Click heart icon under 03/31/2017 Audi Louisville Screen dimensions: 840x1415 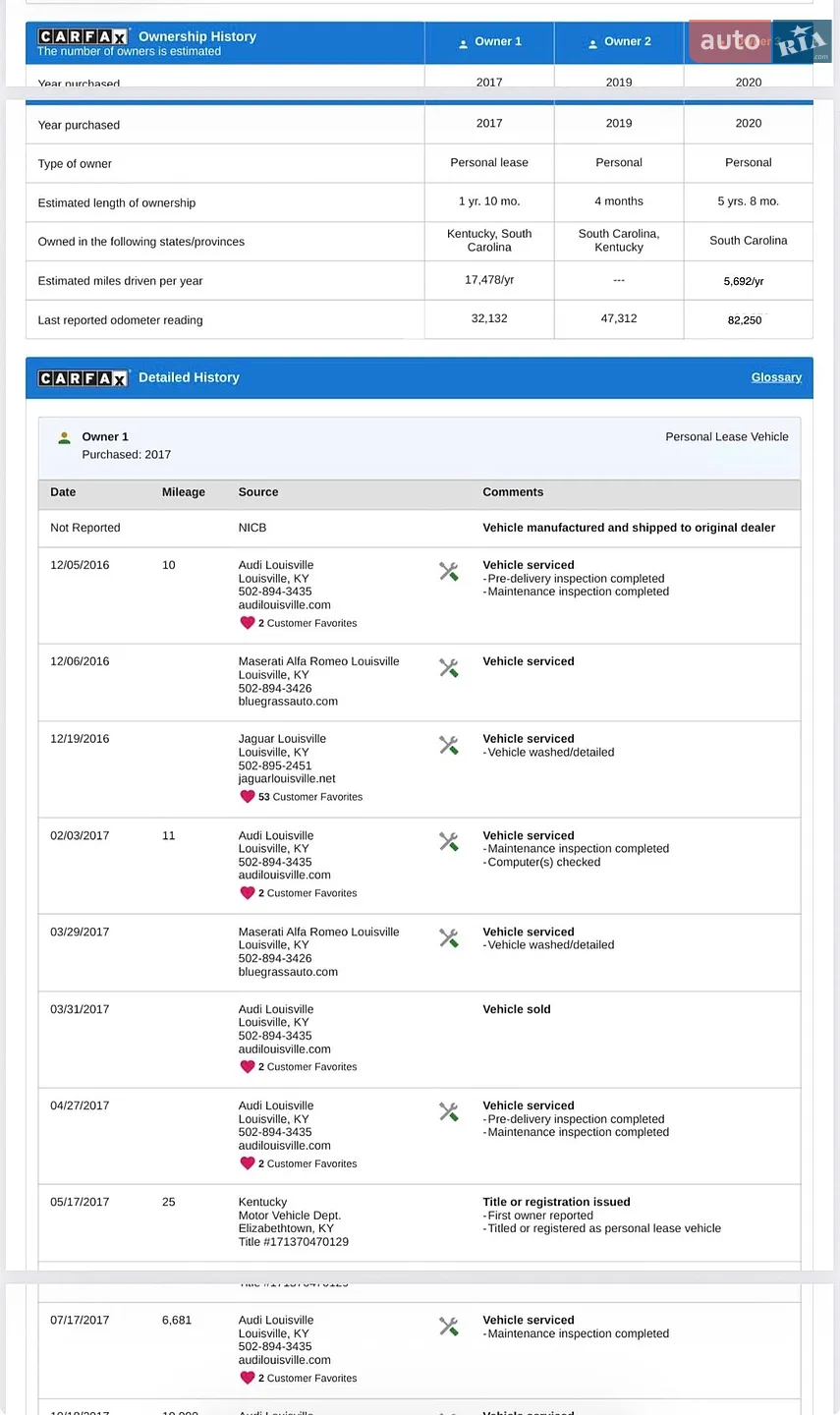(248, 1067)
